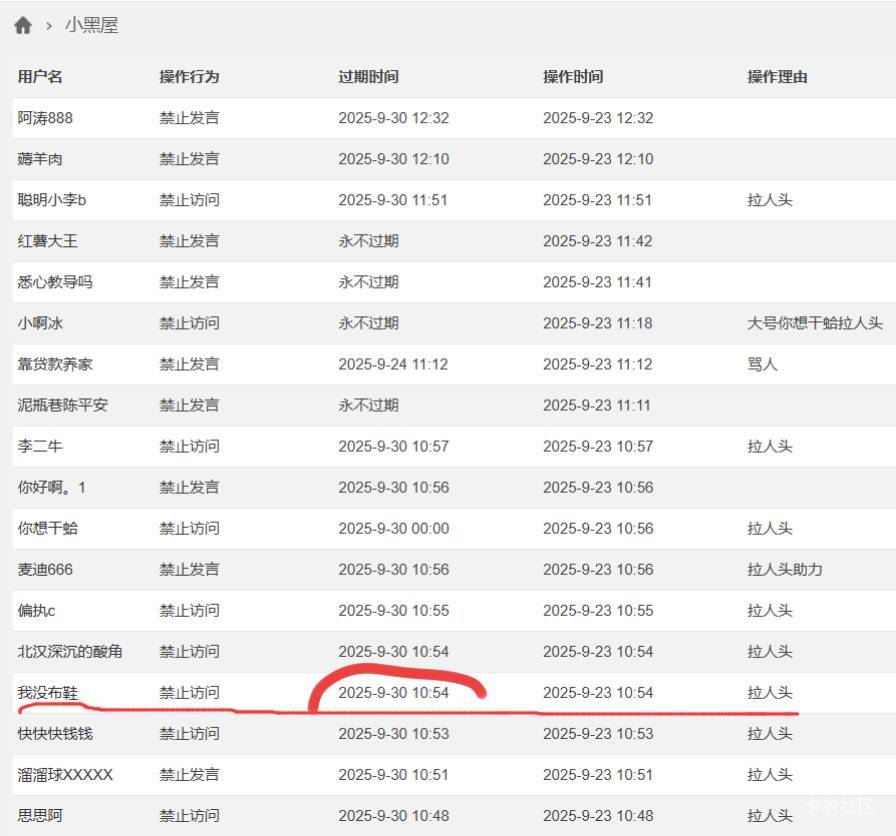
Task: Click operation time 2025-9-23 12:32
Action: coord(598,118)
